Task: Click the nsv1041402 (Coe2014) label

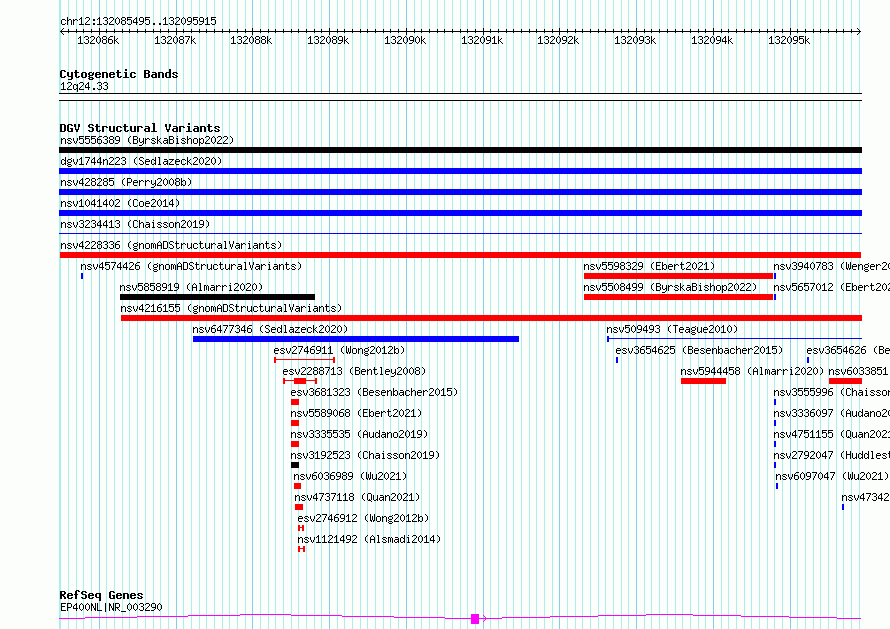Action: [x=120, y=203]
